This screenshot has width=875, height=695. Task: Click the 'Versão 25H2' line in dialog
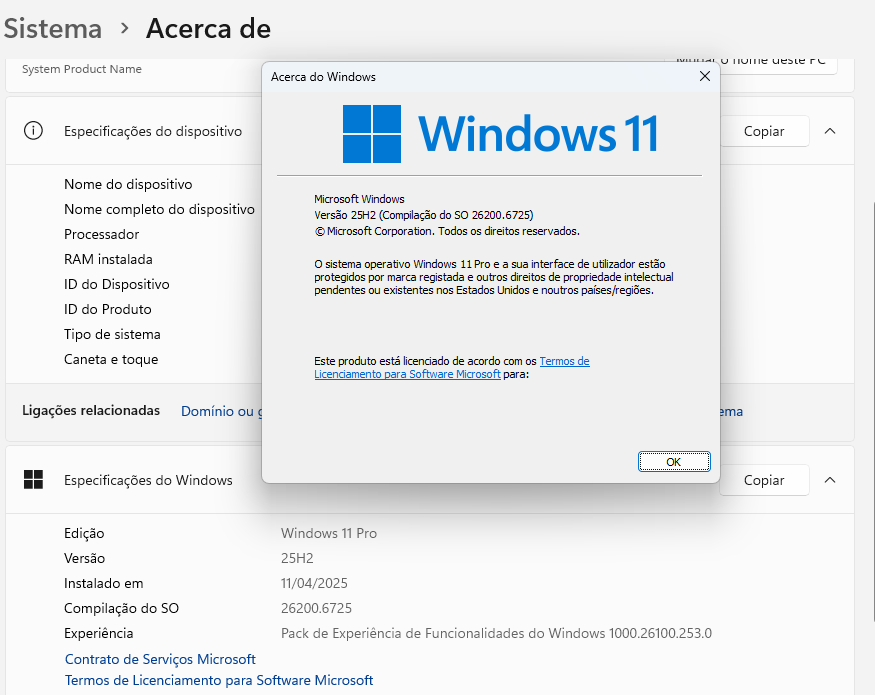(424, 215)
